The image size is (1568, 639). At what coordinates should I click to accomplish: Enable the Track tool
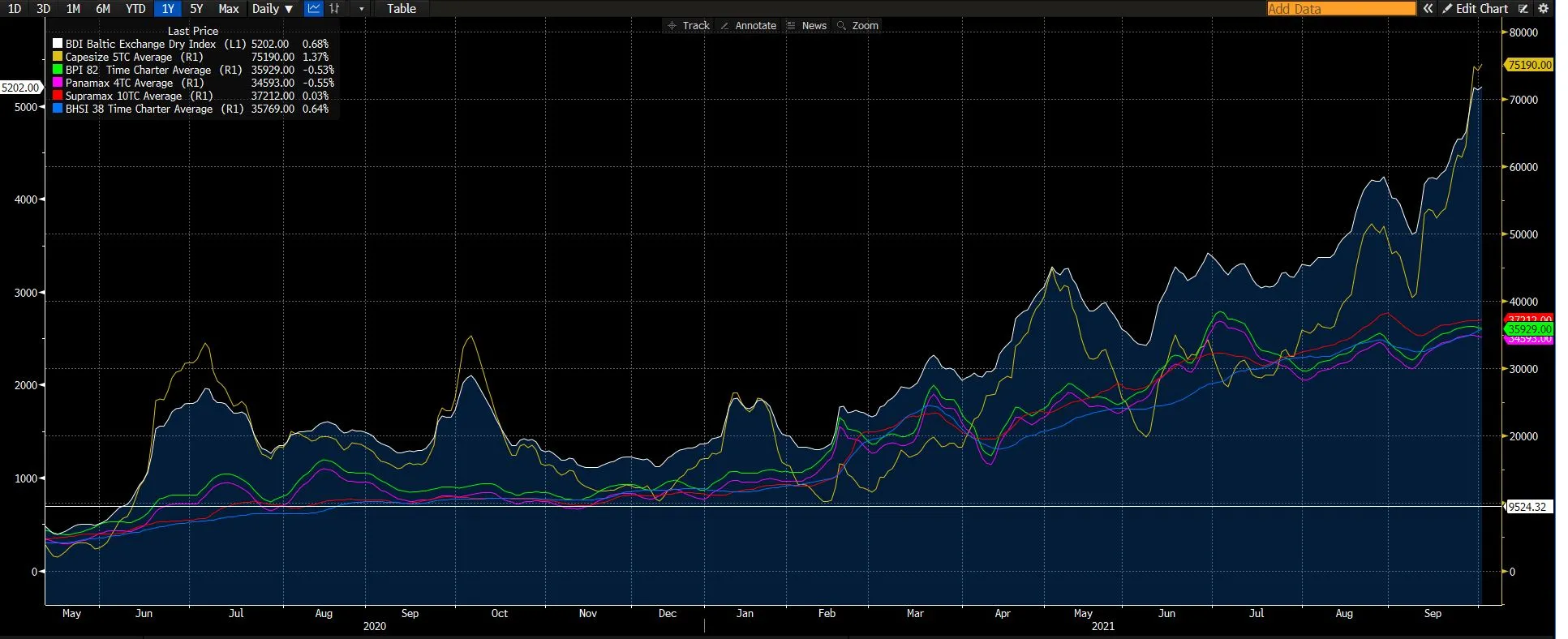point(689,26)
